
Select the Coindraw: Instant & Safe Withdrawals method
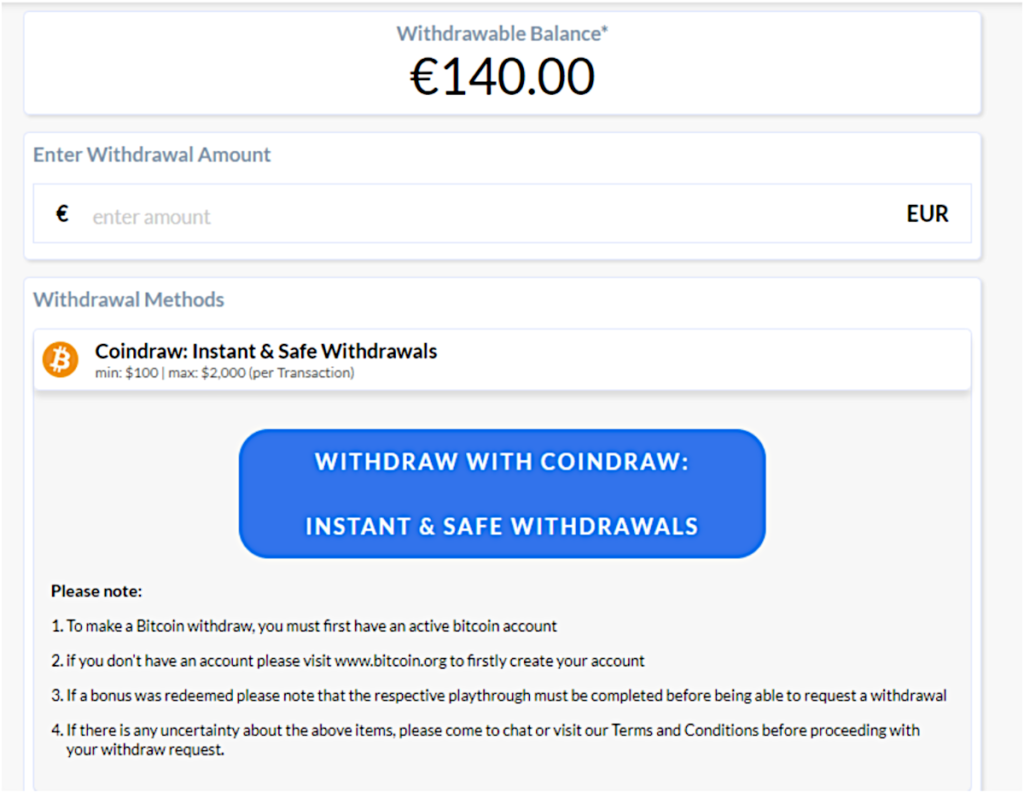tap(266, 351)
